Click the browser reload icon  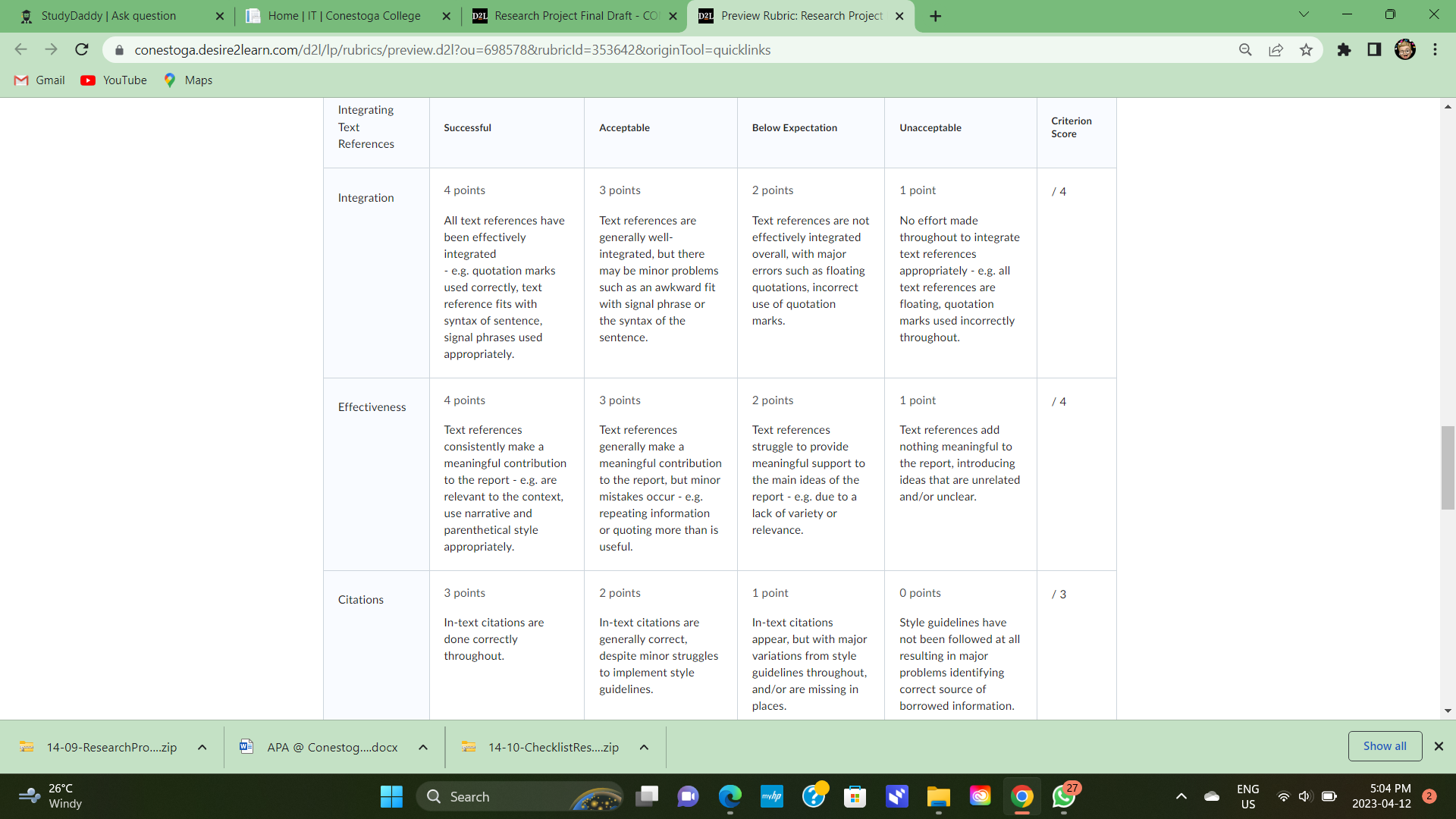click(x=82, y=50)
